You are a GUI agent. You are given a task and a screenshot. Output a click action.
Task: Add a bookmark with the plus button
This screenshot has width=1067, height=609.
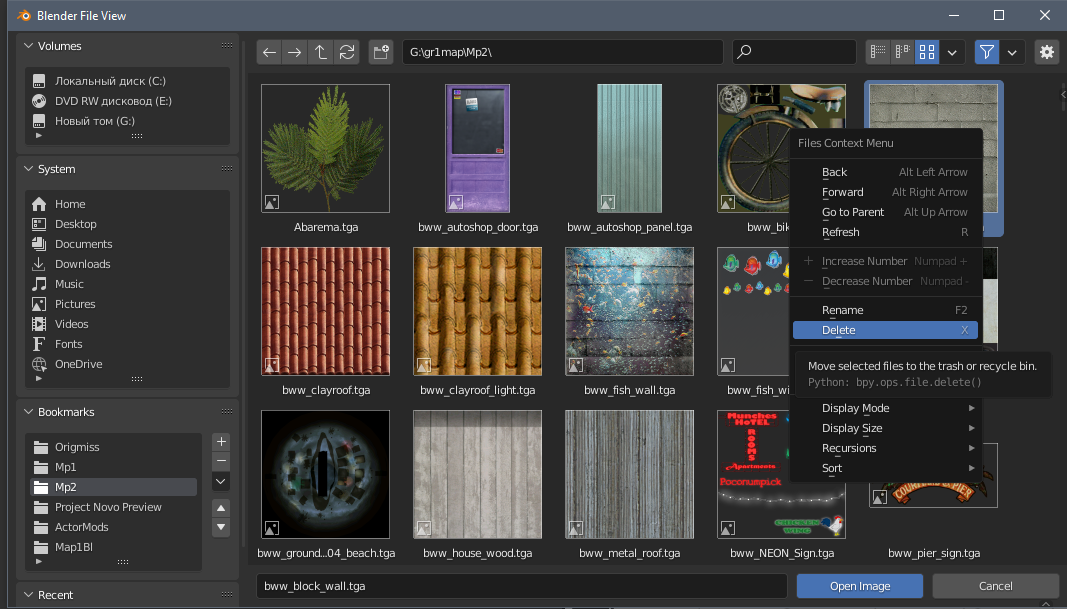[x=221, y=442]
